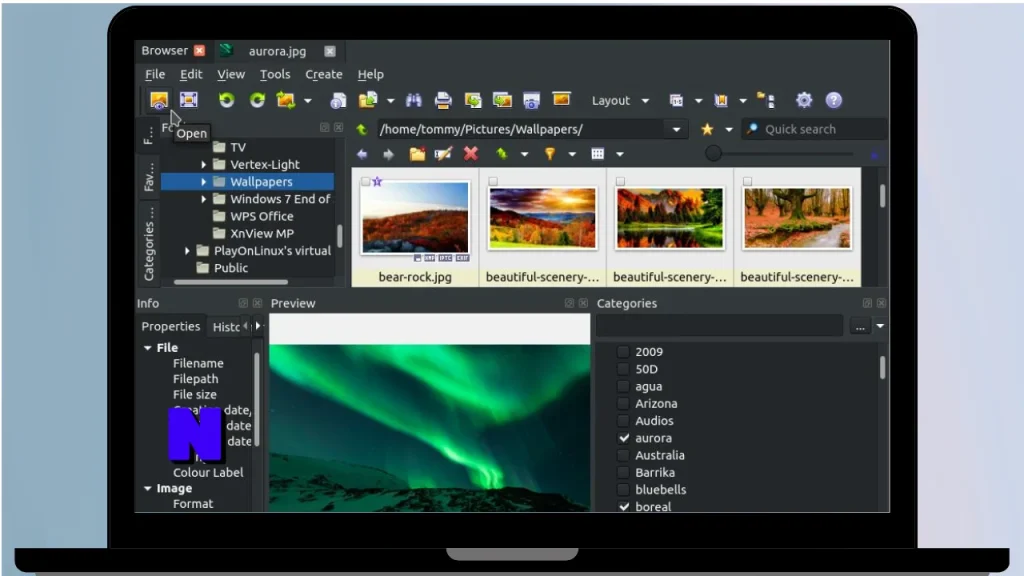Viewport: 1024px width, 576px height.
Task: Click the file properties info icon
Action: pyautogui.click(x=338, y=101)
